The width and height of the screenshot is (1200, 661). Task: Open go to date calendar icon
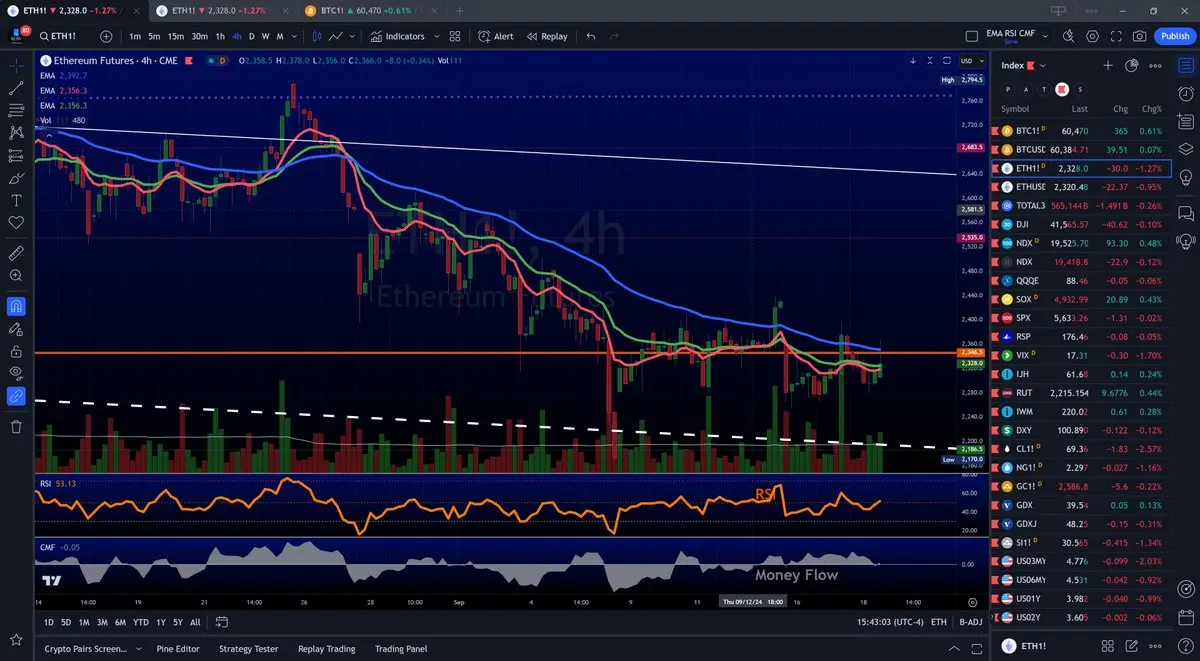pyautogui.click(x=222, y=622)
